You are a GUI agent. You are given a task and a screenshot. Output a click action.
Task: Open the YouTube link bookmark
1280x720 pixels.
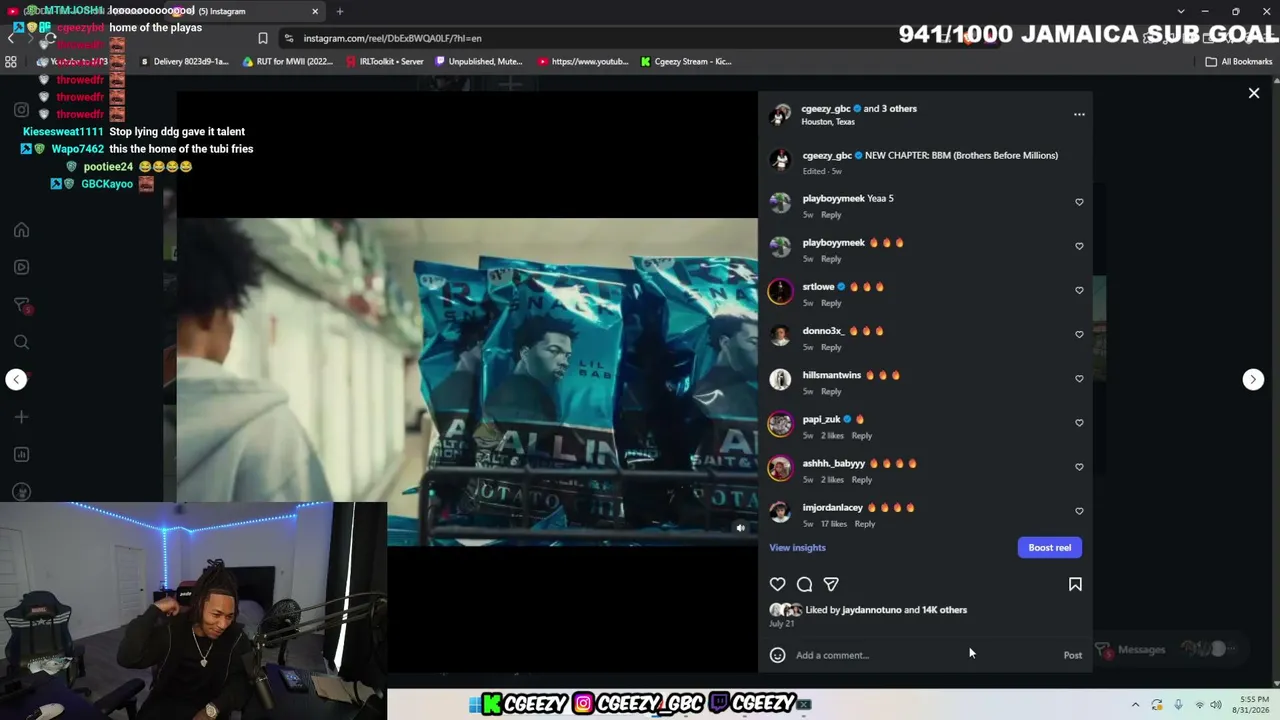coord(583,61)
